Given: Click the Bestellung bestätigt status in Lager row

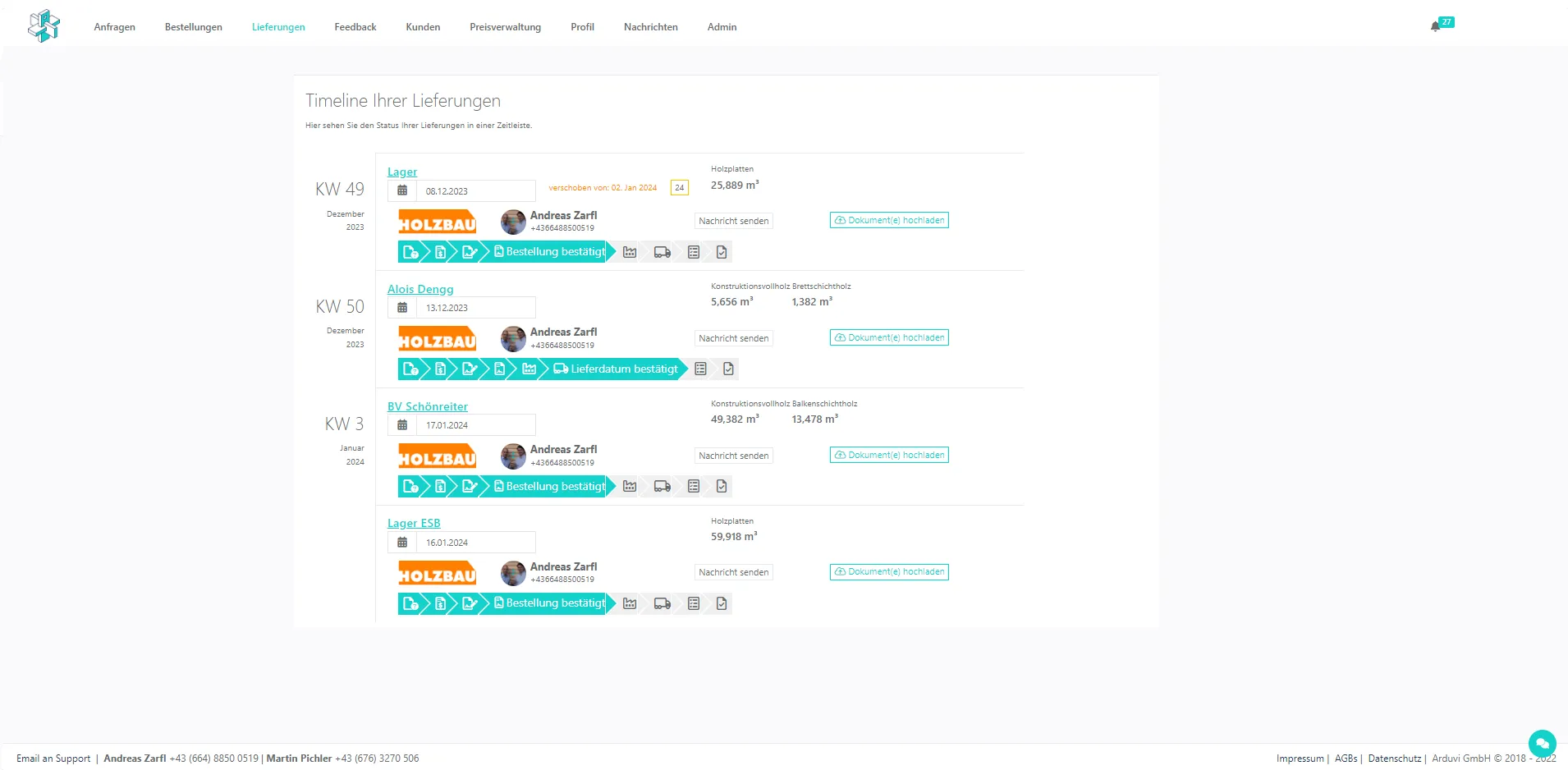Looking at the screenshot, I should [x=550, y=252].
